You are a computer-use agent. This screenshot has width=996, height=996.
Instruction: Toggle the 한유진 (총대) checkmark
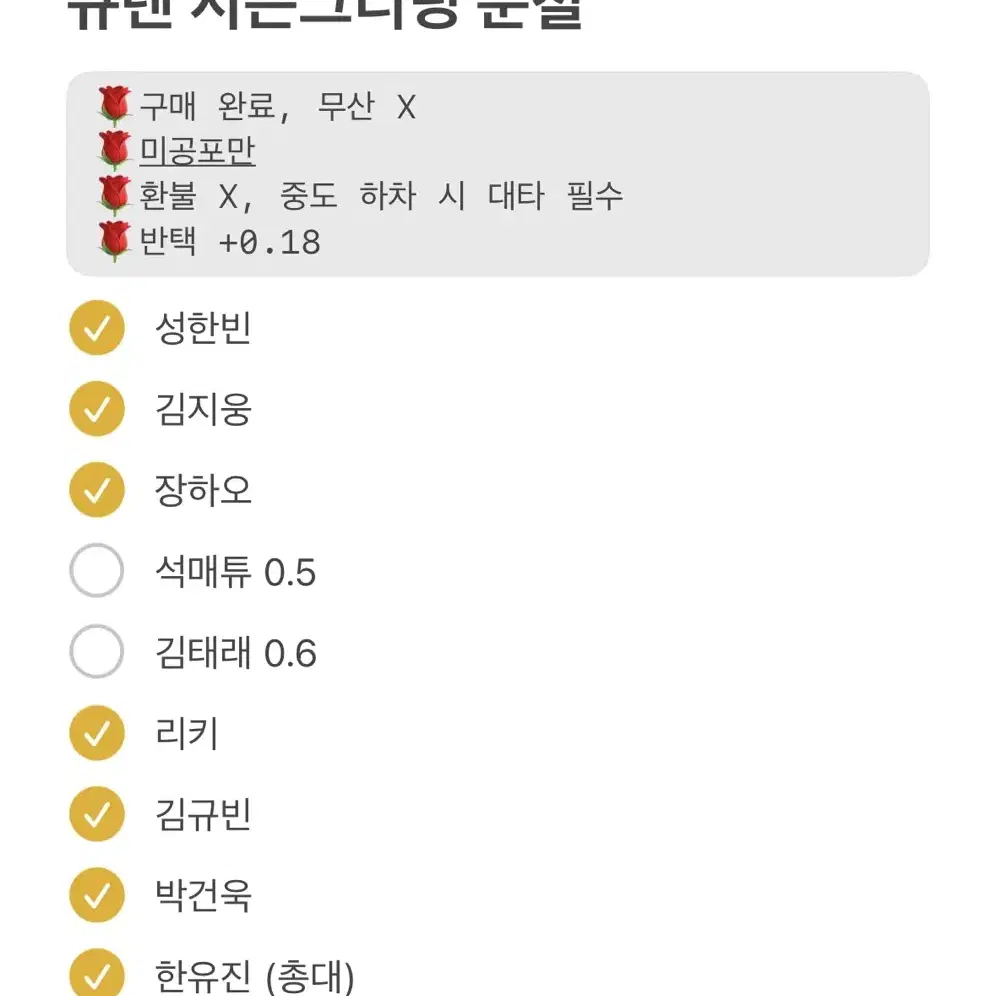coord(97,974)
